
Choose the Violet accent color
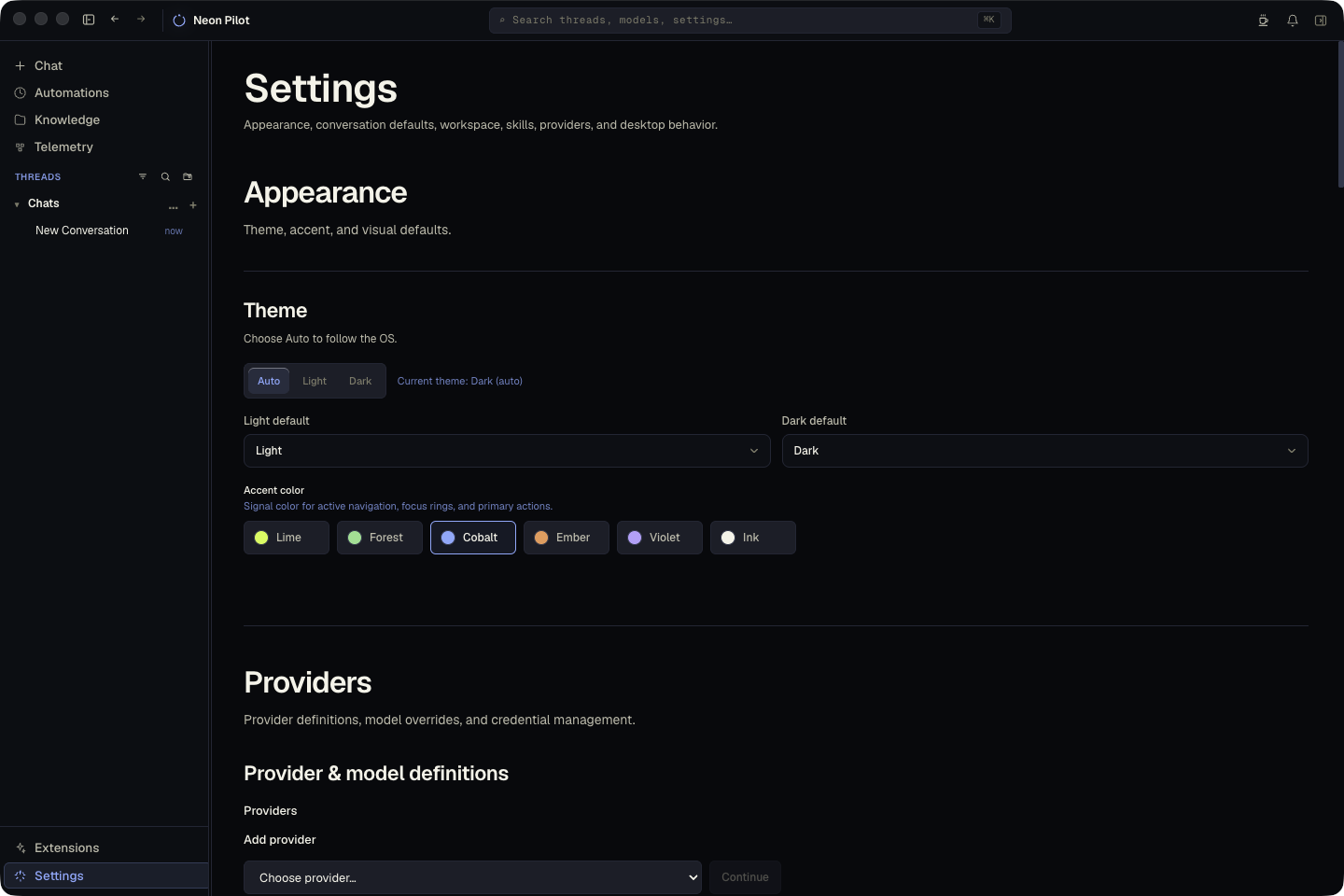tap(660, 538)
